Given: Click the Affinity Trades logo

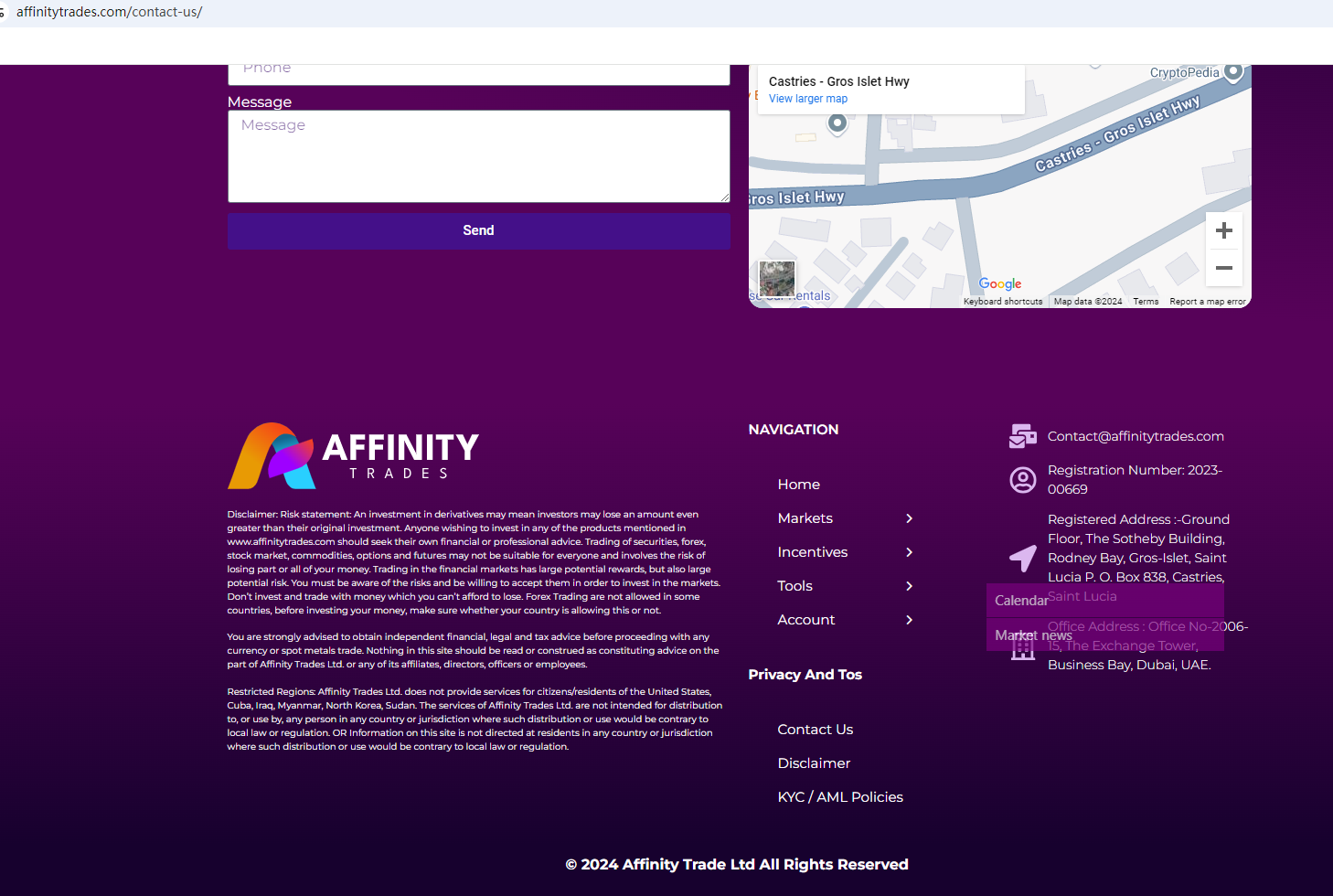Looking at the screenshot, I should [353, 455].
